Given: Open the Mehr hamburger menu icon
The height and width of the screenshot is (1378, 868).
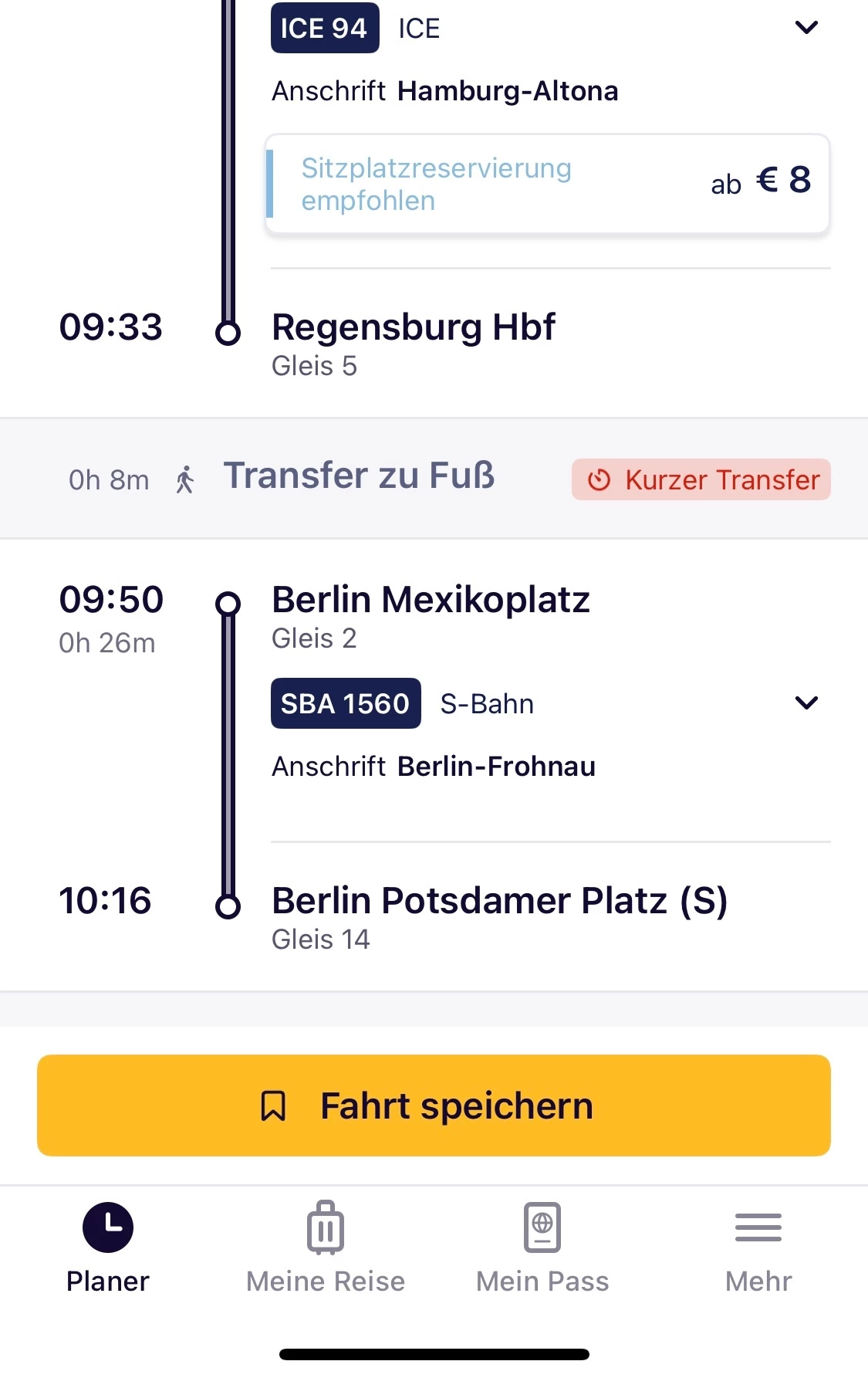Looking at the screenshot, I should click(x=758, y=1227).
